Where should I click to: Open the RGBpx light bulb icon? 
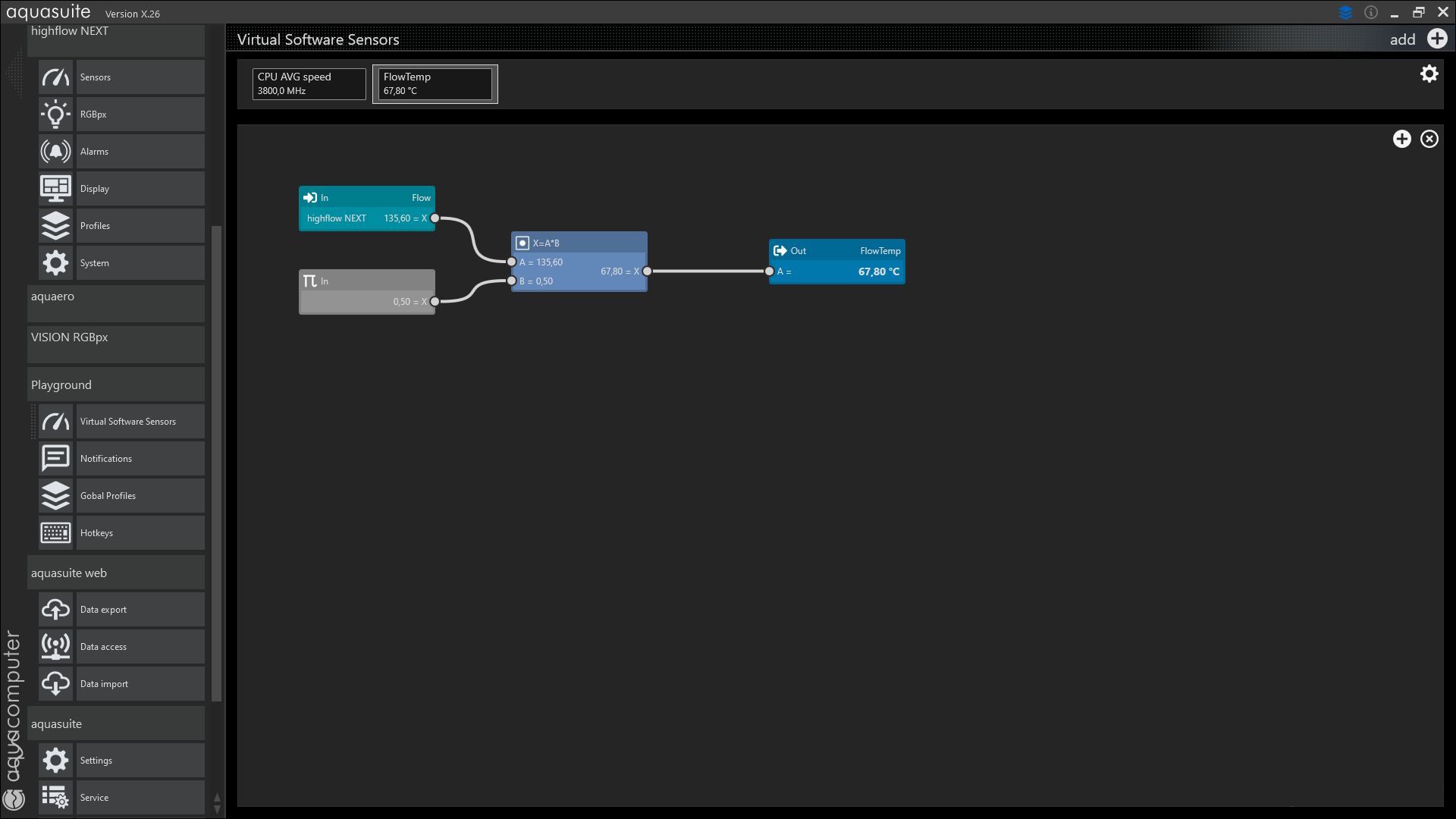point(55,115)
